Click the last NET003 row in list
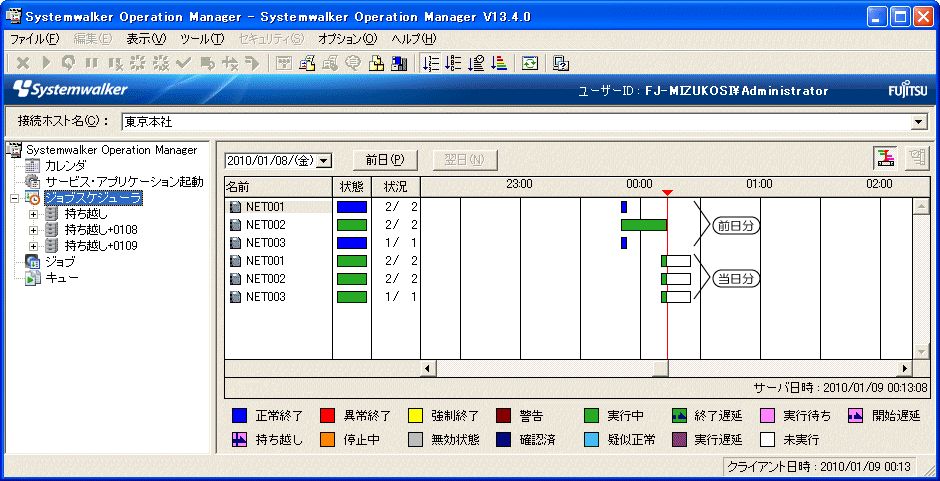Viewport: 940px width, 481px height. tap(278, 297)
